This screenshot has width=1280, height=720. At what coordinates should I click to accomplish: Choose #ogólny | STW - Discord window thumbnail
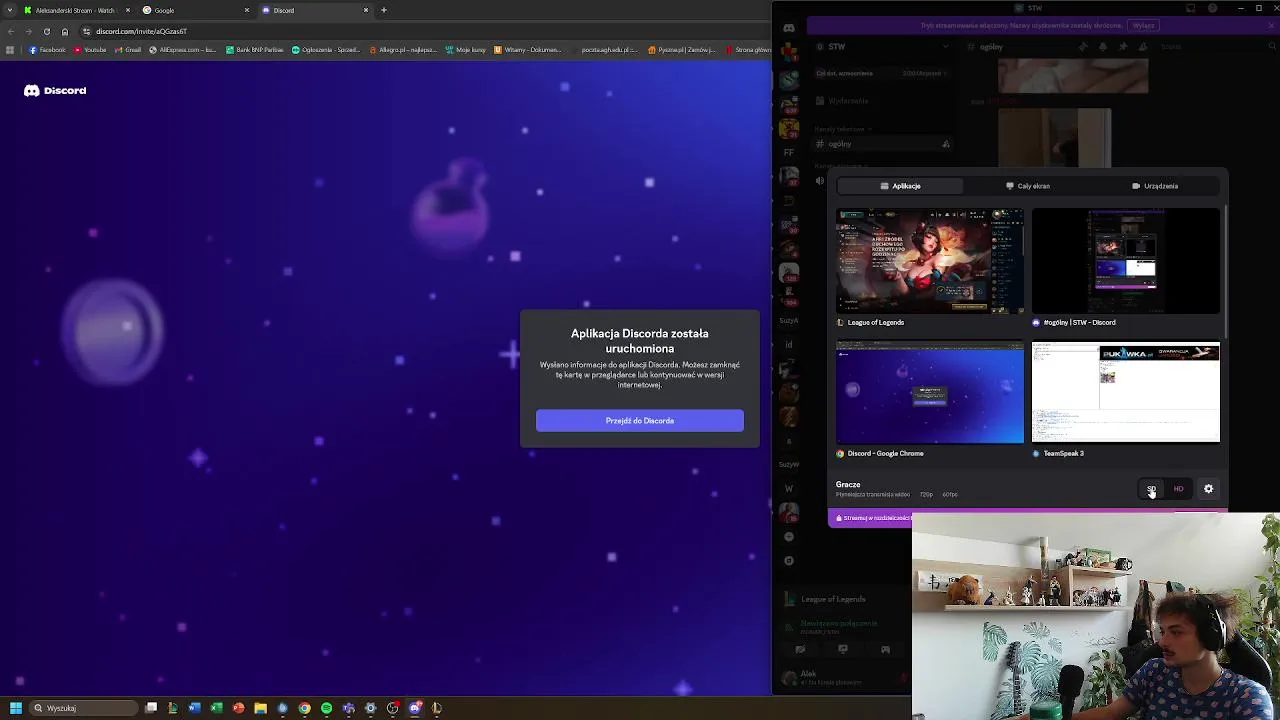(x=1126, y=261)
